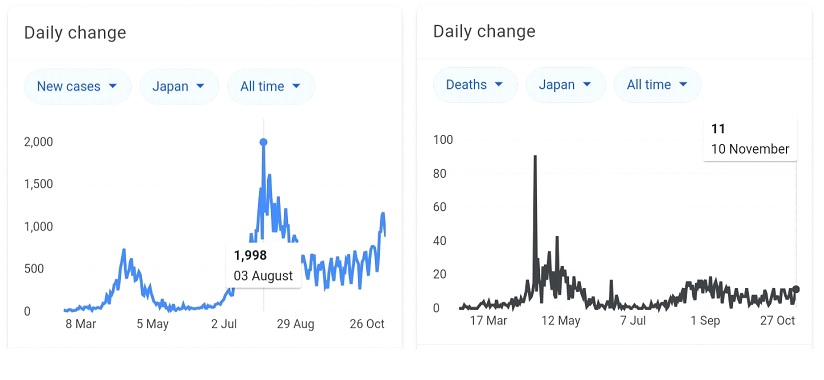Click the 11 deaths tooltip for 10 November
The image size is (824, 380).
[x=750, y=139]
